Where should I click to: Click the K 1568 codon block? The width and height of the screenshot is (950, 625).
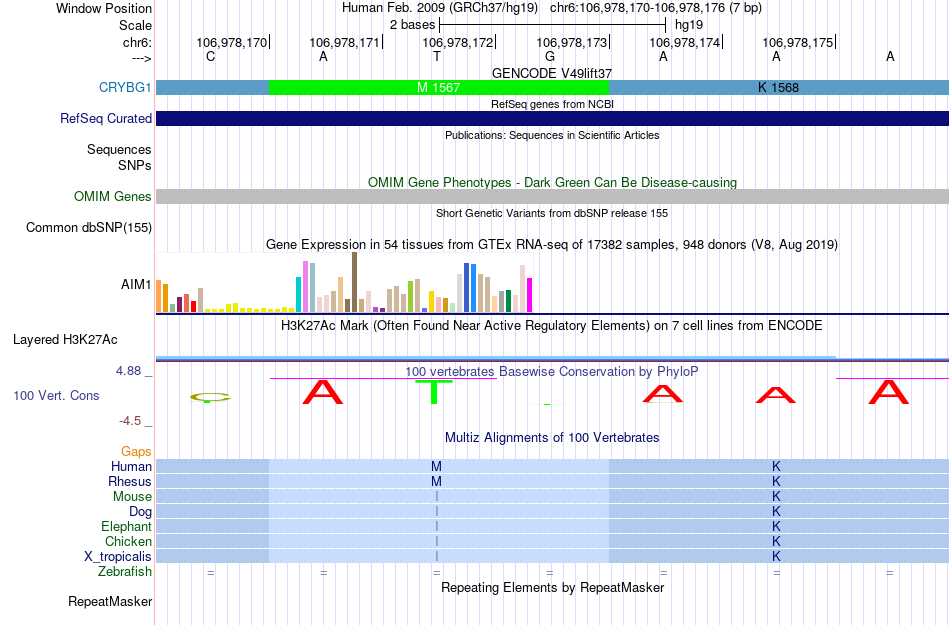pyautogui.click(x=779, y=88)
